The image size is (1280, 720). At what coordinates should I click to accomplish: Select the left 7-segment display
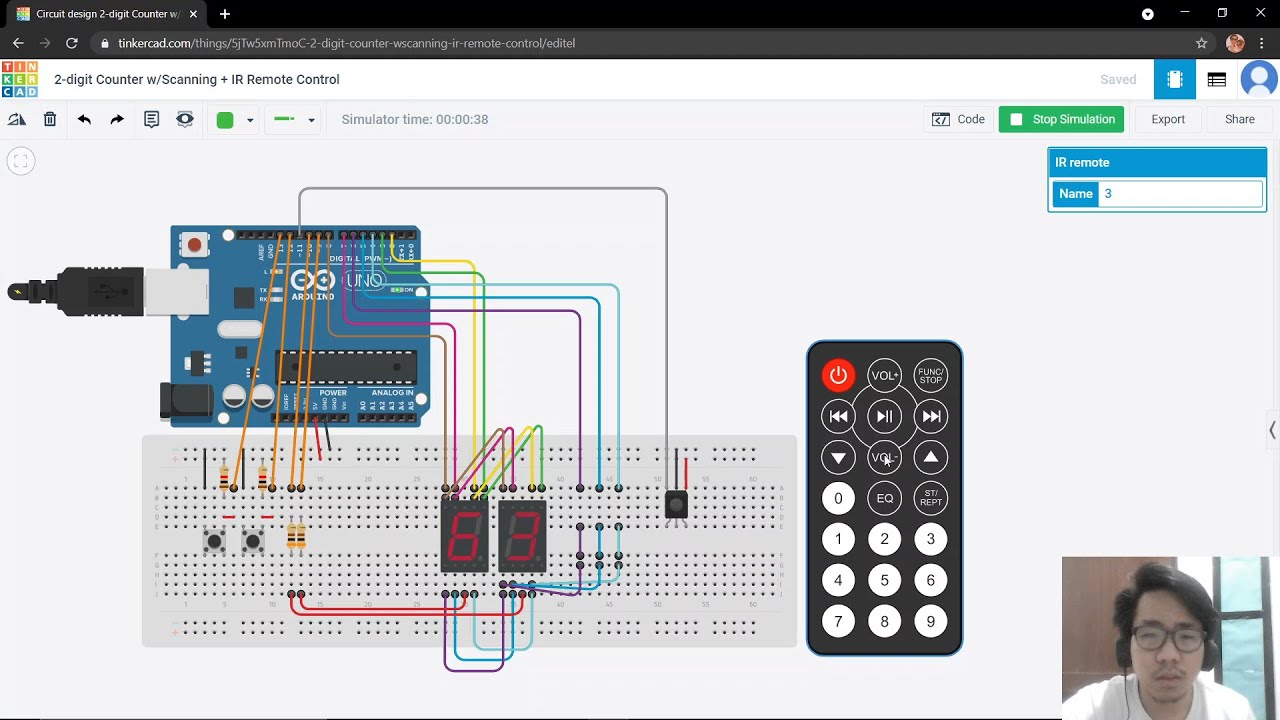[465, 536]
